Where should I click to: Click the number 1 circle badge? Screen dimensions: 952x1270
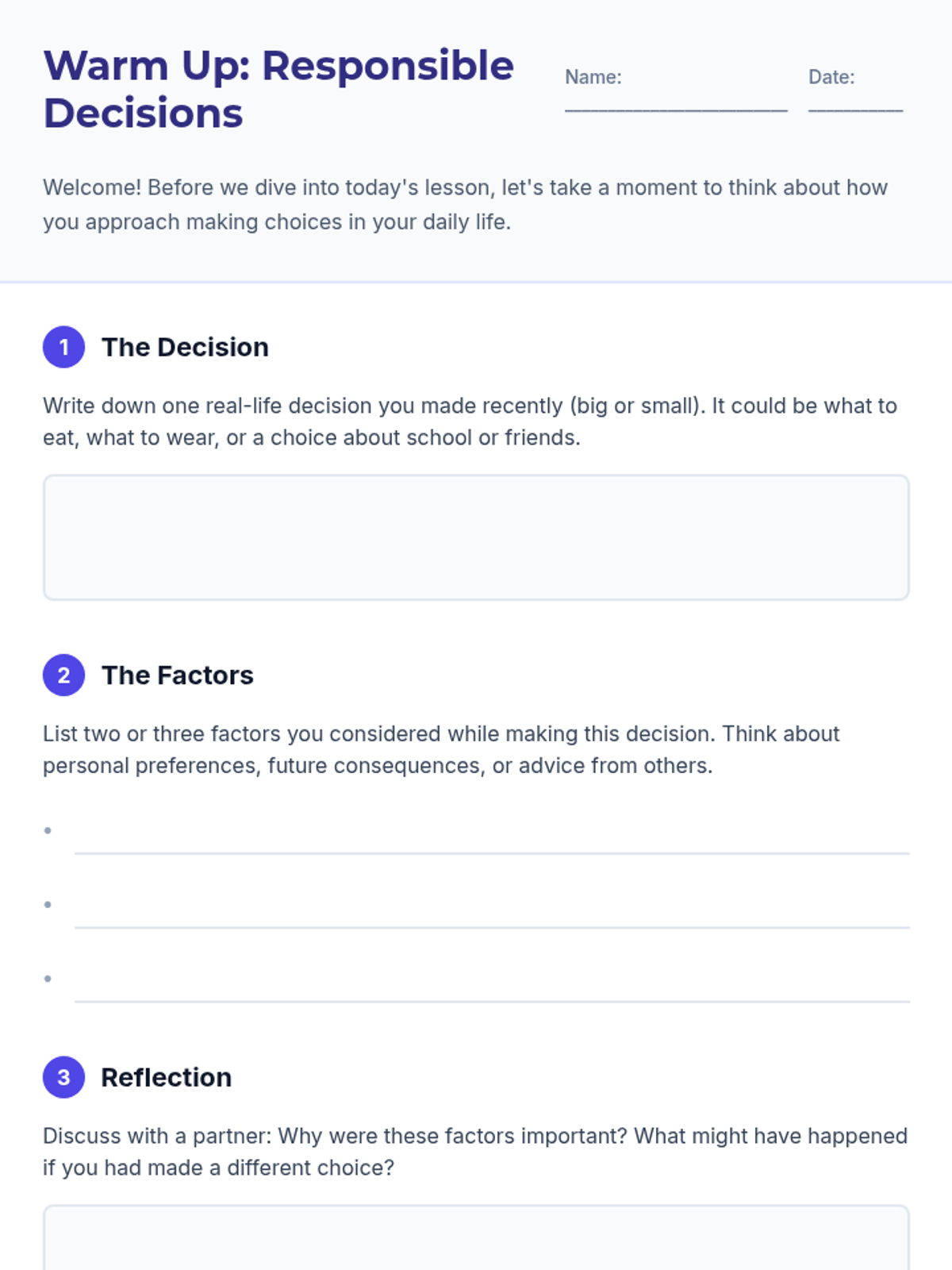click(x=63, y=347)
